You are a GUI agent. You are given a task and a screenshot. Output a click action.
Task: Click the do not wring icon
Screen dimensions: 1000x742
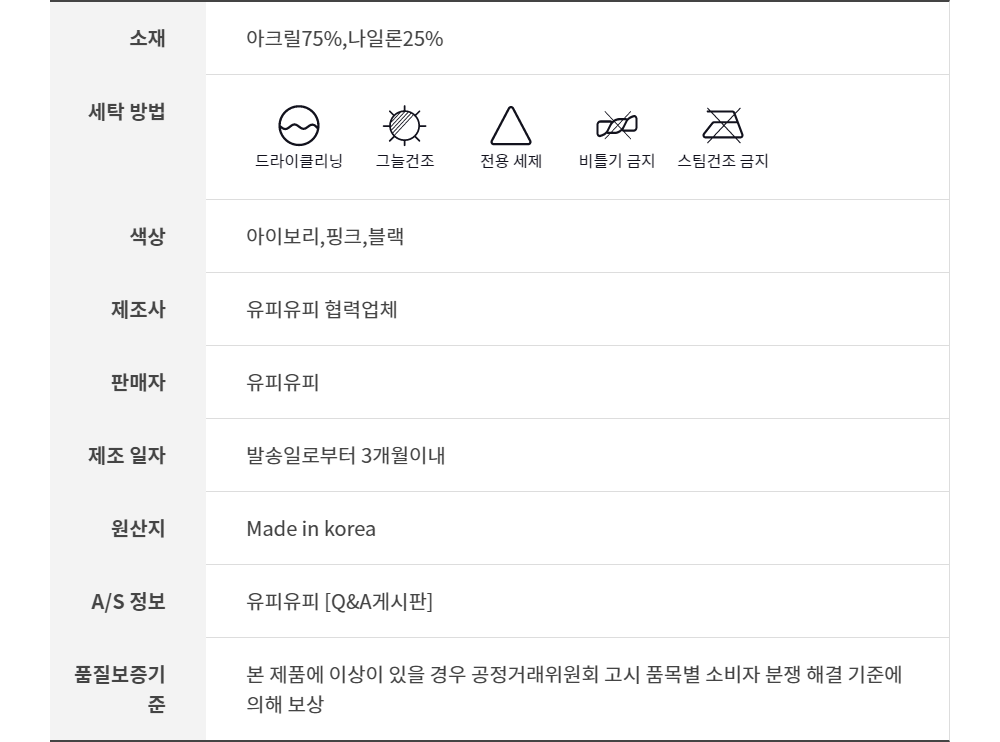(x=617, y=125)
